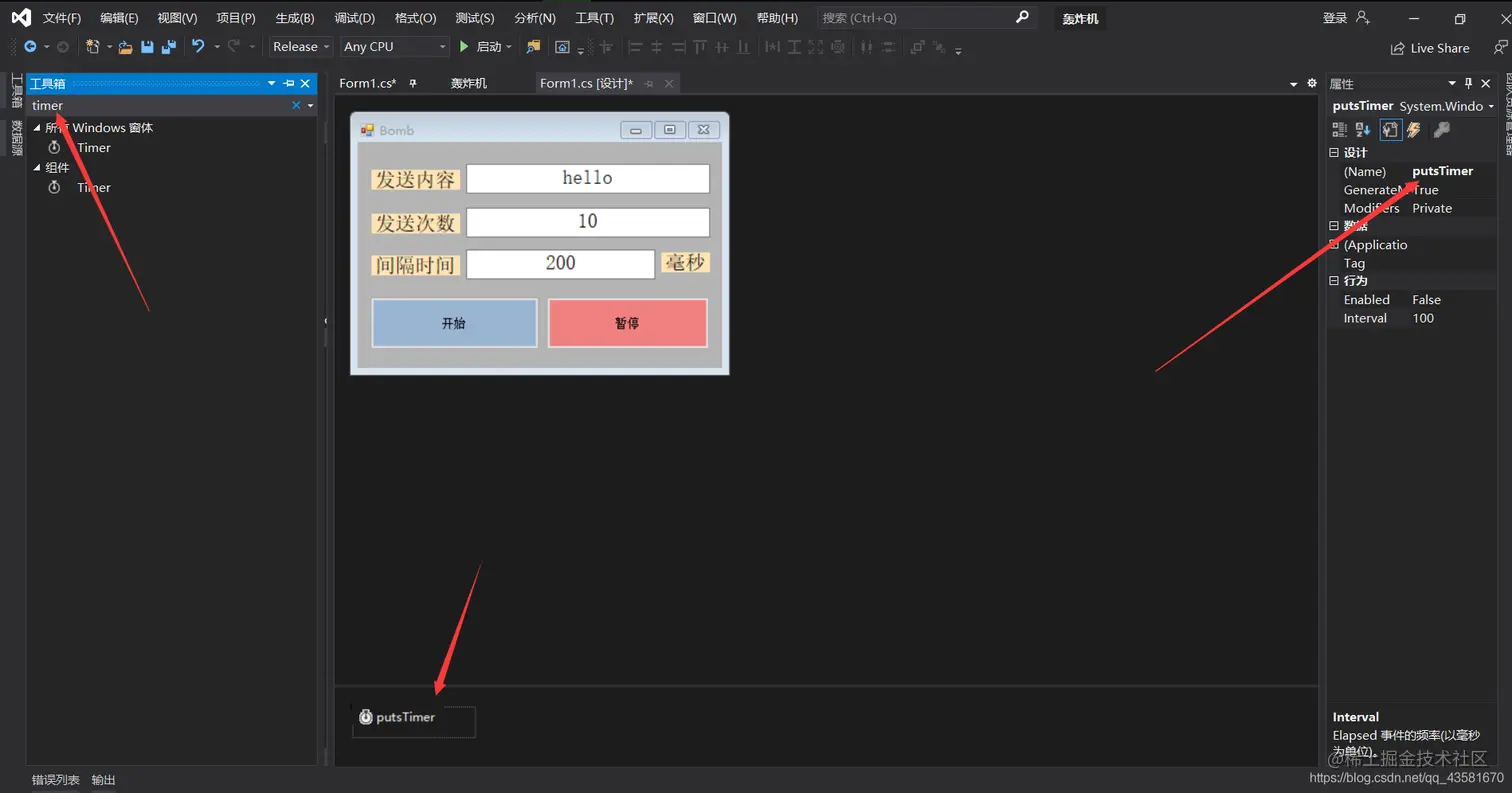The width and height of the screenshot is (1512, 793).
Task: Save all files with the multi-disk icon
Action: (x=168, y=47)
